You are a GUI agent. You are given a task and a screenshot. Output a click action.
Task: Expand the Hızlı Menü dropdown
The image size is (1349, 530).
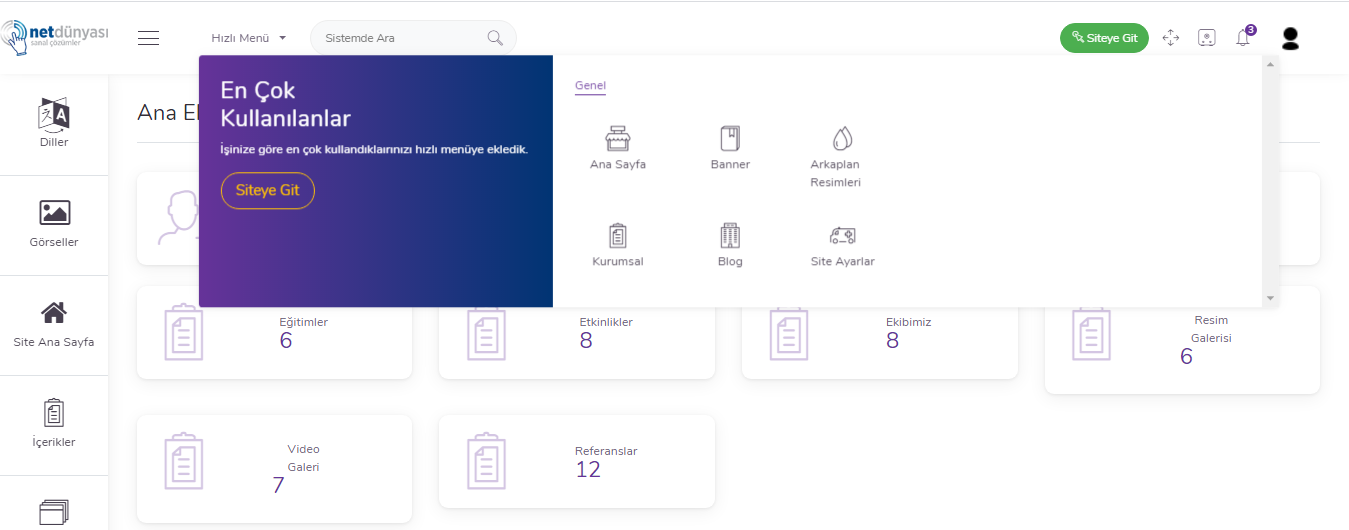[248, 38]
